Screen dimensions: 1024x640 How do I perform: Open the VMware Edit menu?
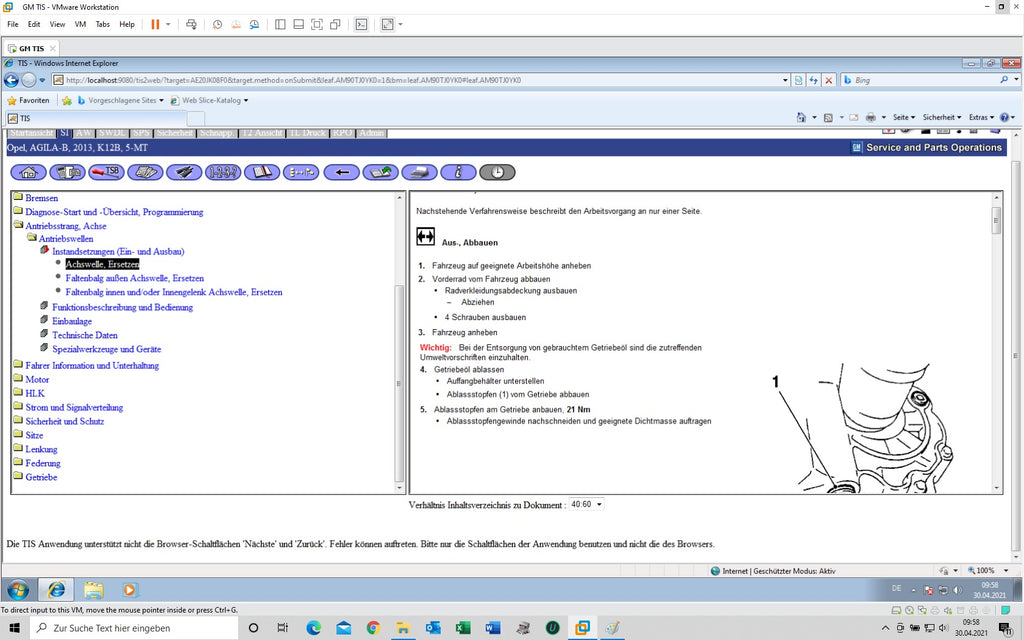click(x=34, y=24)
